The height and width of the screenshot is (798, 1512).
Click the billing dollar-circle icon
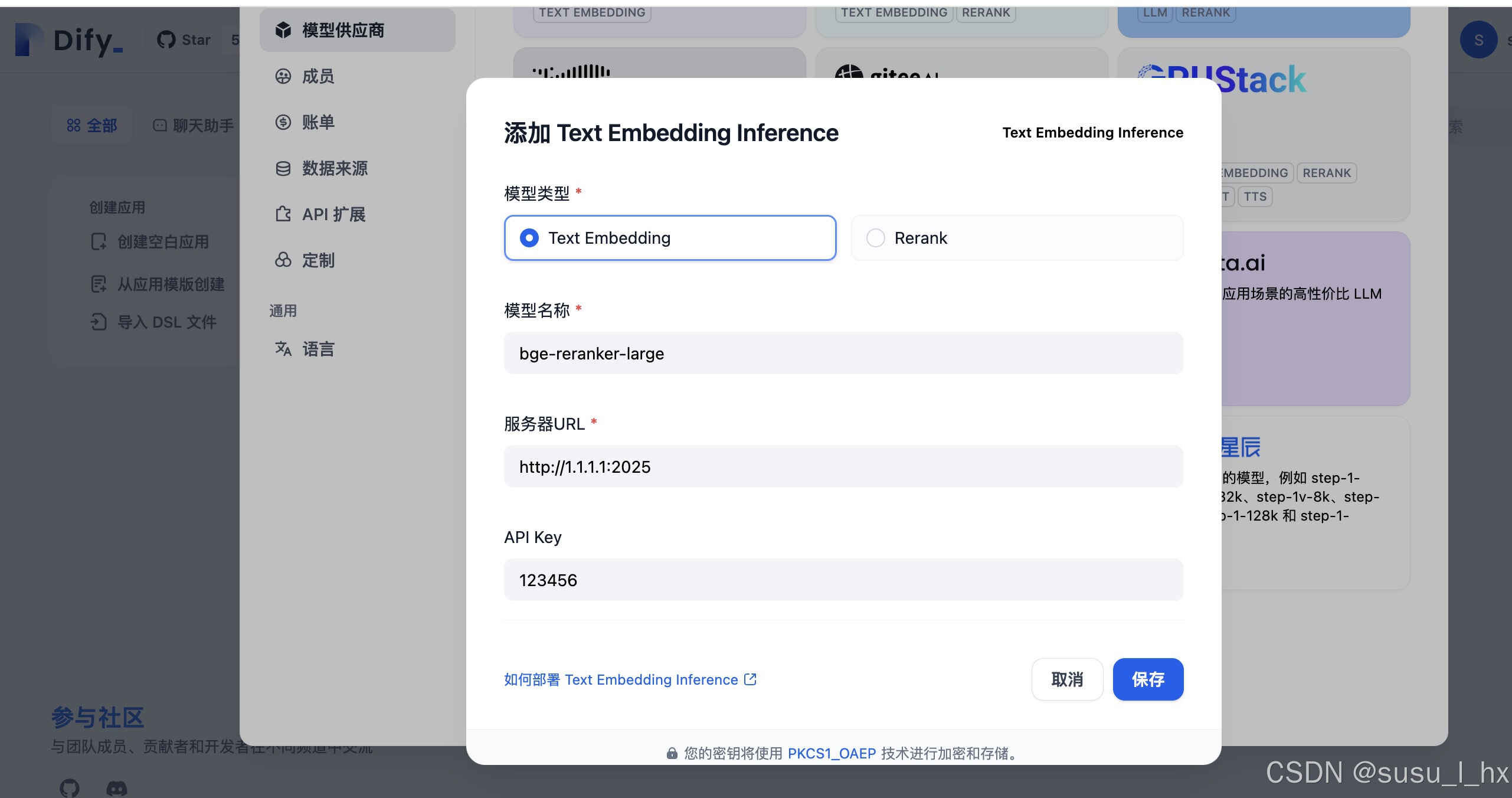coord(283,122)
